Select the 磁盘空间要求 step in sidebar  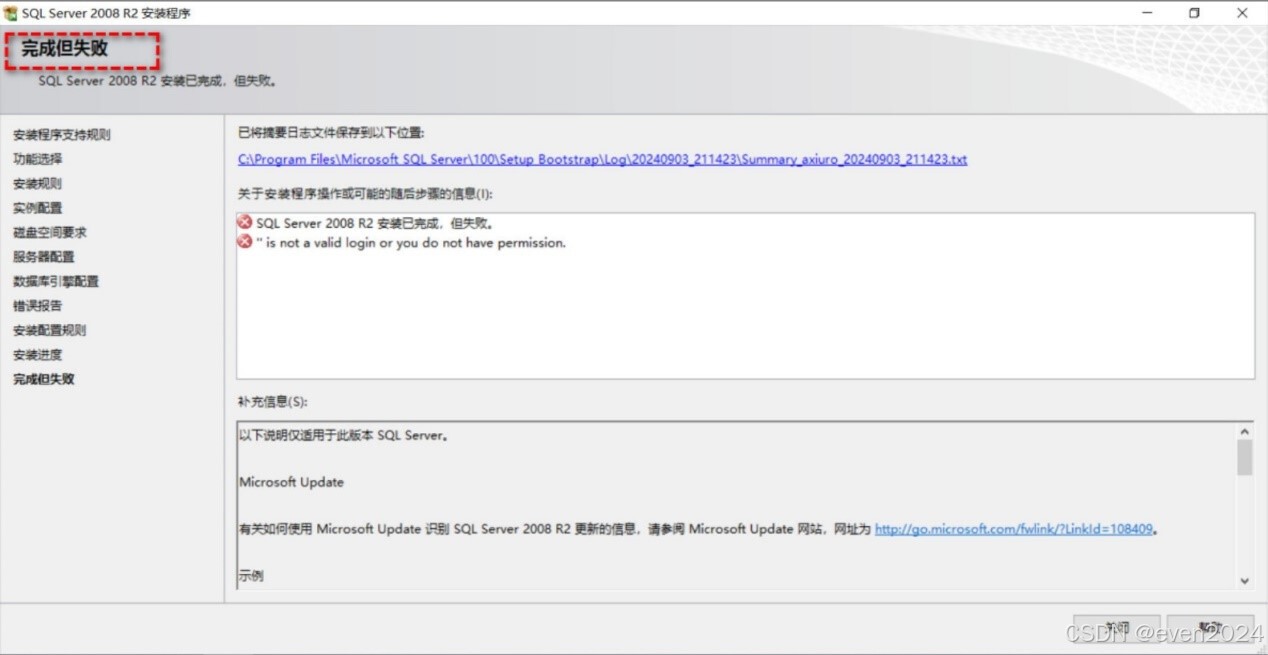tap(50, 232)
